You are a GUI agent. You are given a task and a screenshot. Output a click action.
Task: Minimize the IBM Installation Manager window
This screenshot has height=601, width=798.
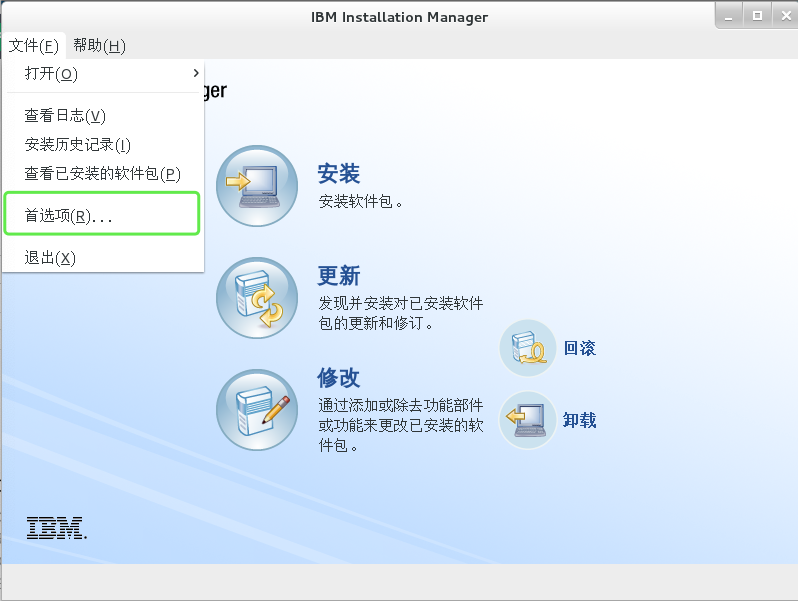tap(729, 16)
